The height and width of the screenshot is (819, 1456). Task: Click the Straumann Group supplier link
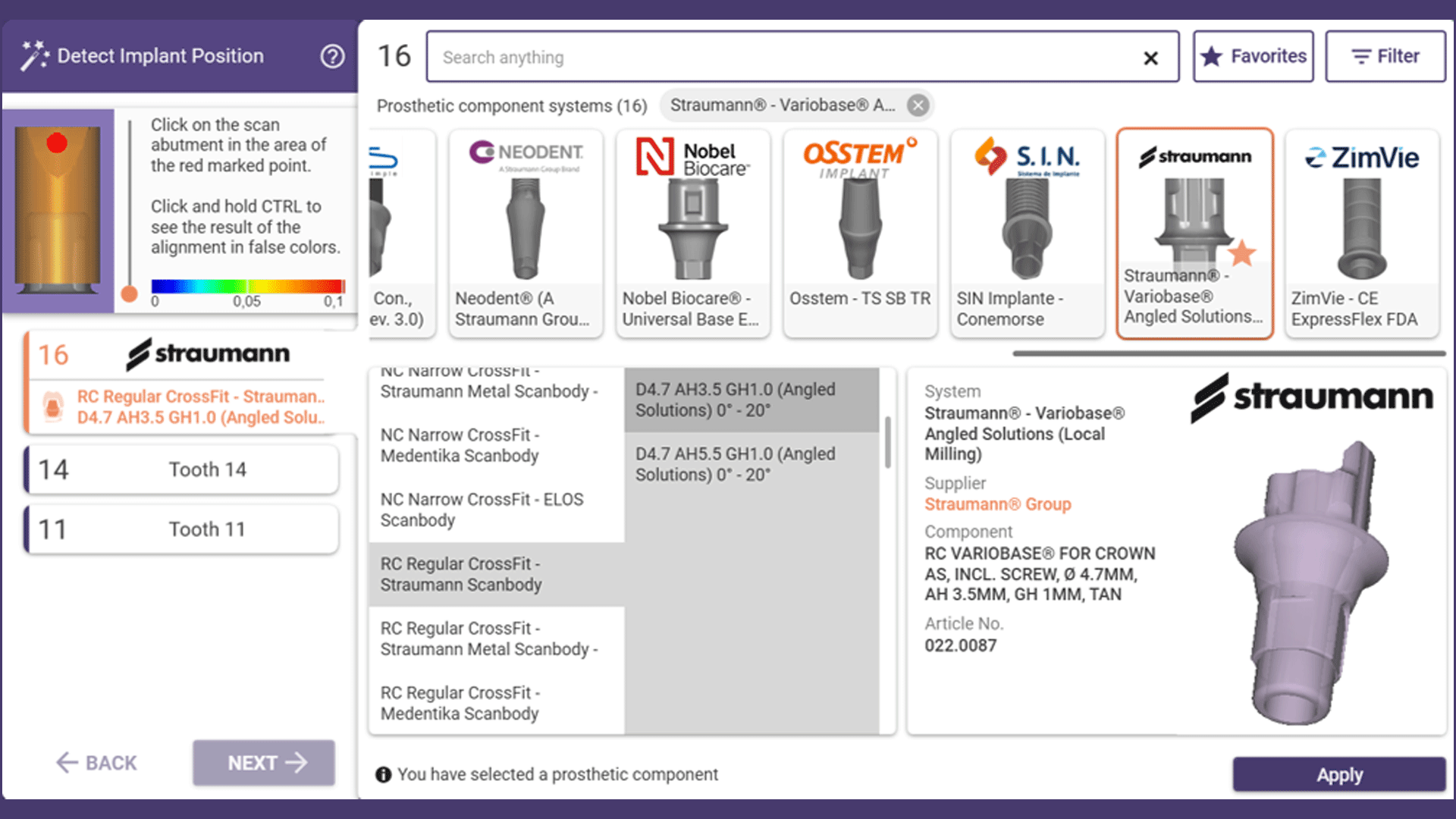tap(997, 504)
